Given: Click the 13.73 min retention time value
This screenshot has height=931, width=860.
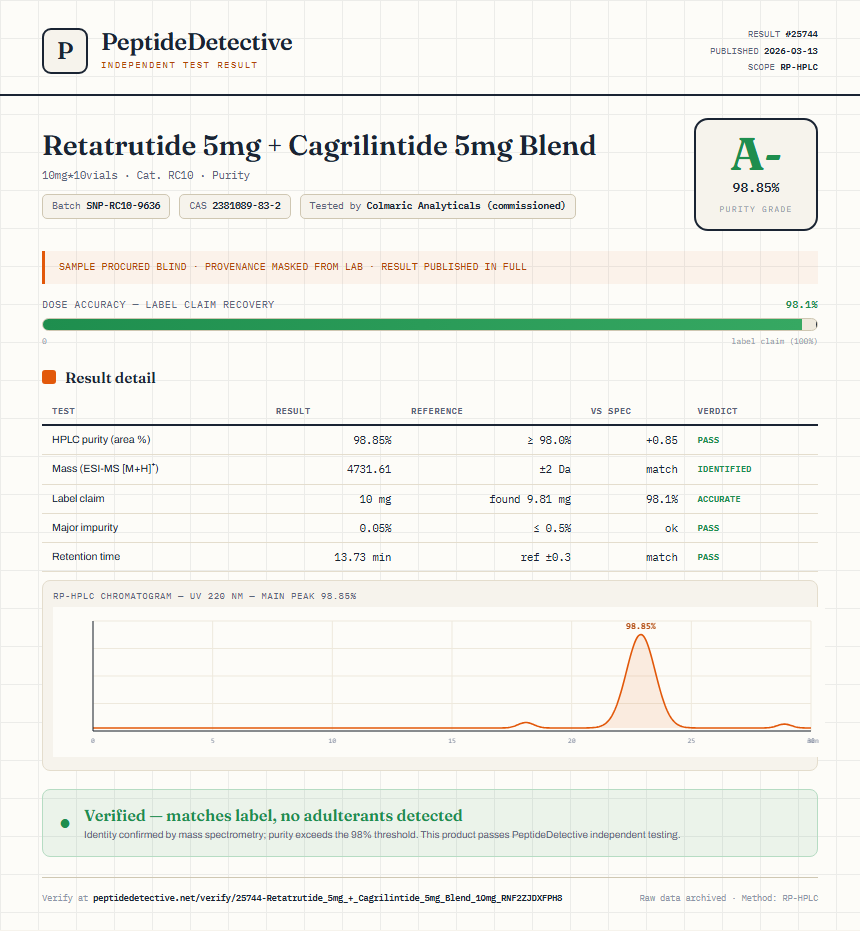Looking at the screenshot, I should (362, 557).
